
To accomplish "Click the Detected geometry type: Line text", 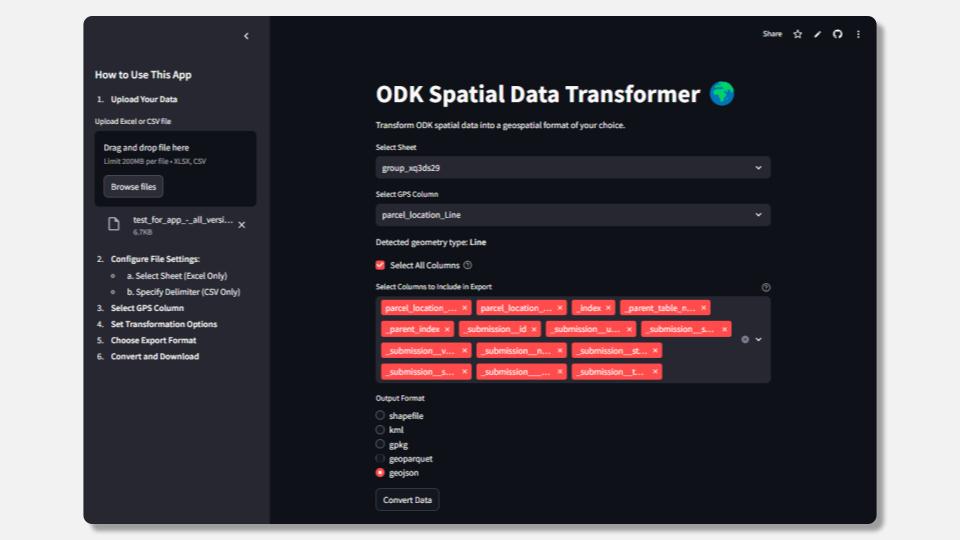I will [x=431, y=242].
